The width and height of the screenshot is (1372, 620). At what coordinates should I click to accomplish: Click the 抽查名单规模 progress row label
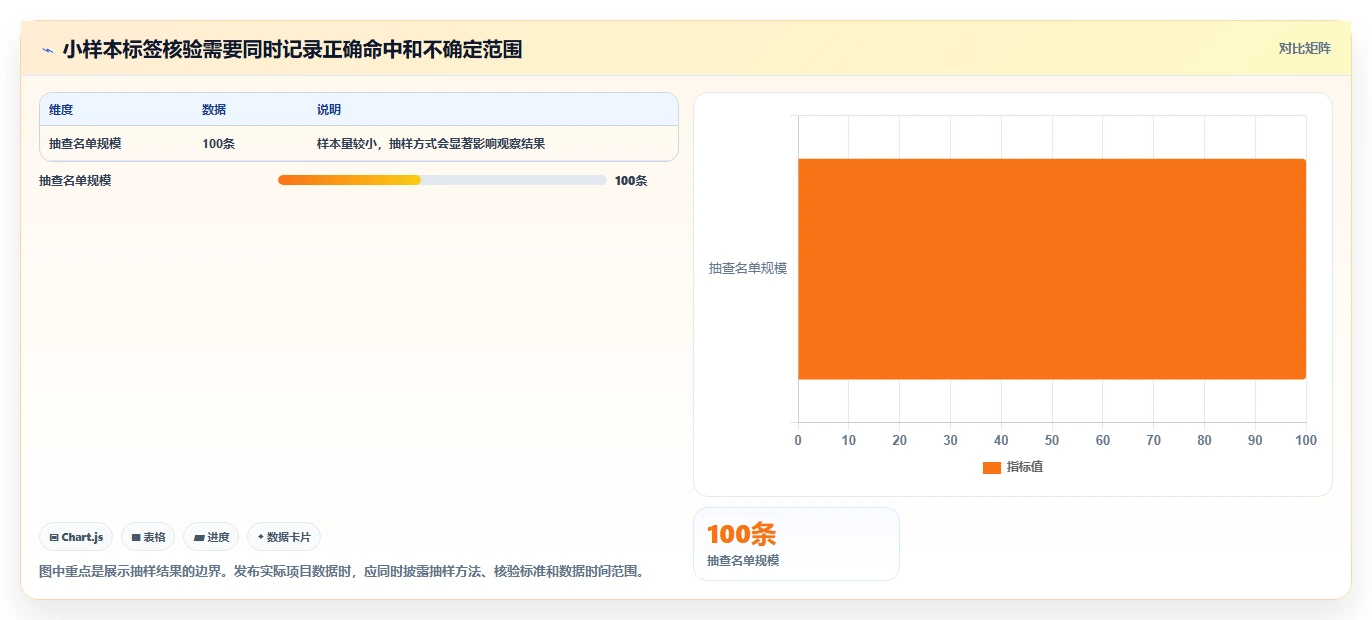(x=75, y=181)
